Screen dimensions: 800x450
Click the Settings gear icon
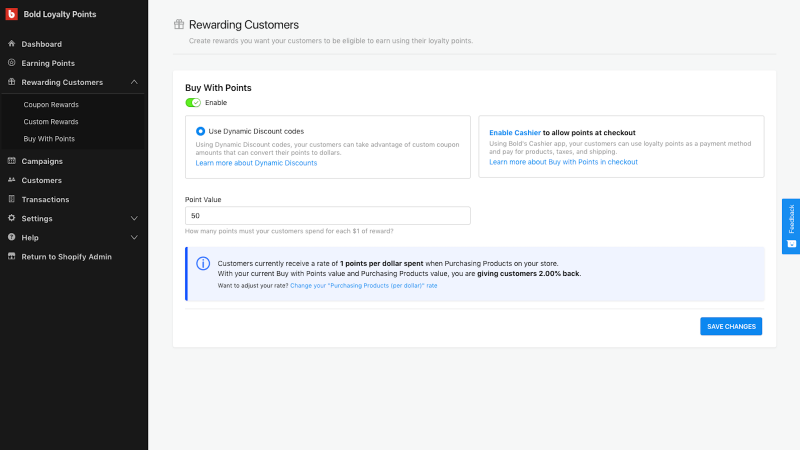pos(12,218)
